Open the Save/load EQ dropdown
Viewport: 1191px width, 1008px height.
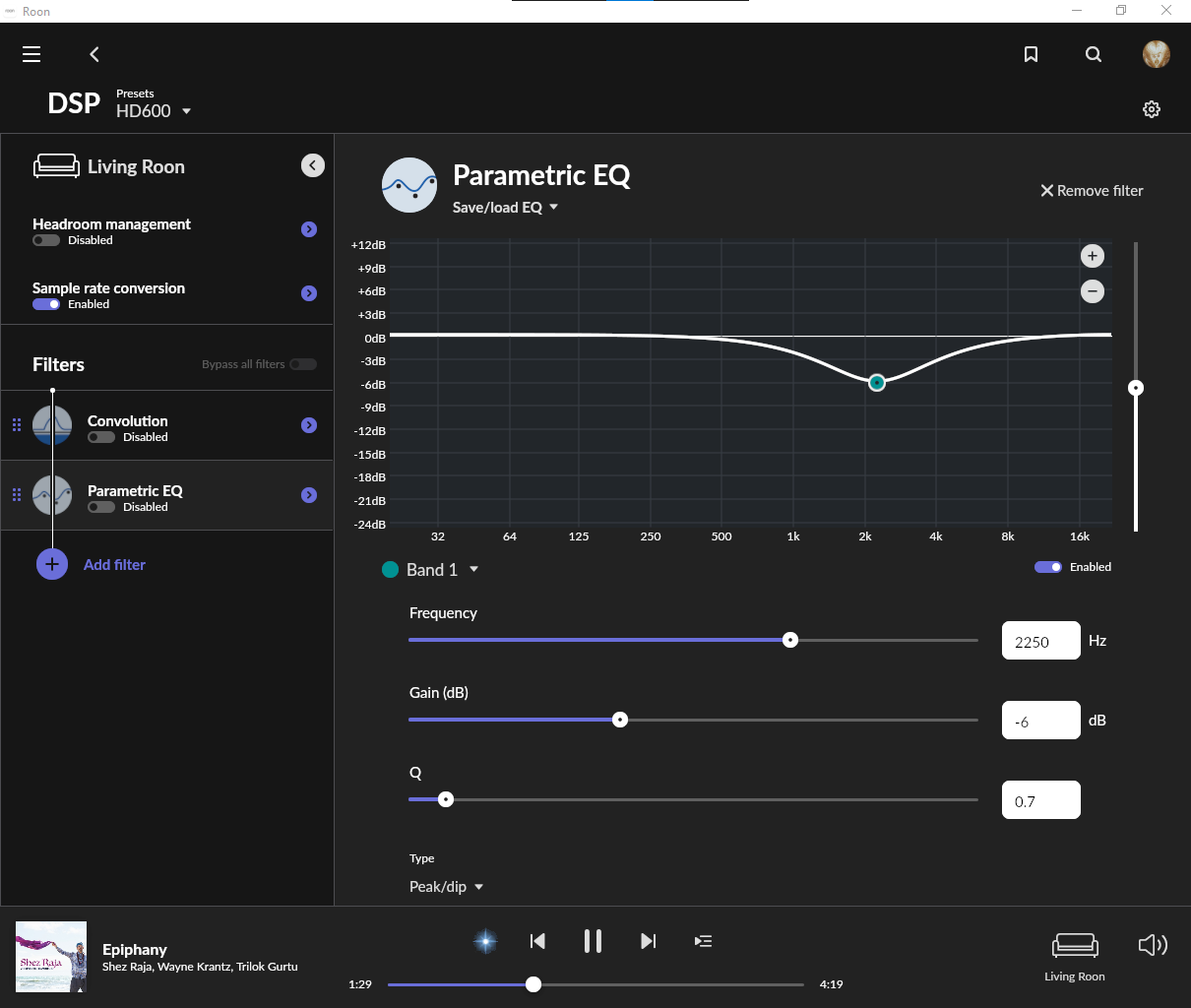tap(505, 207)
